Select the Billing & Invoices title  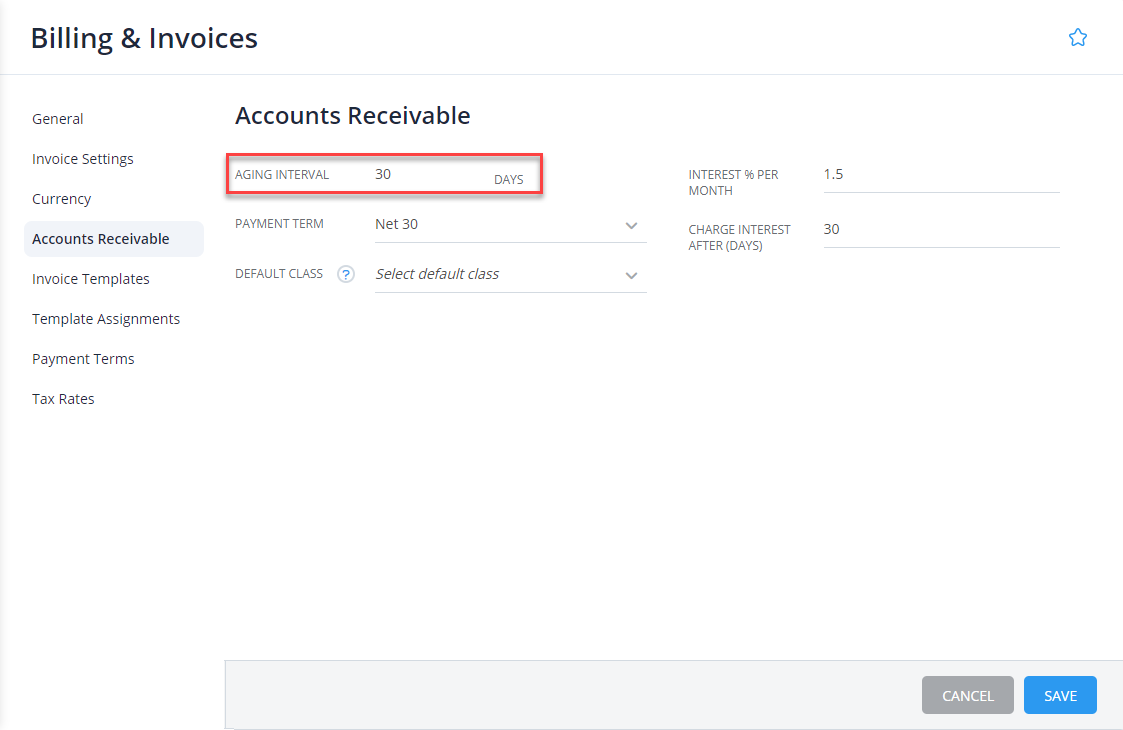[144, 38]
